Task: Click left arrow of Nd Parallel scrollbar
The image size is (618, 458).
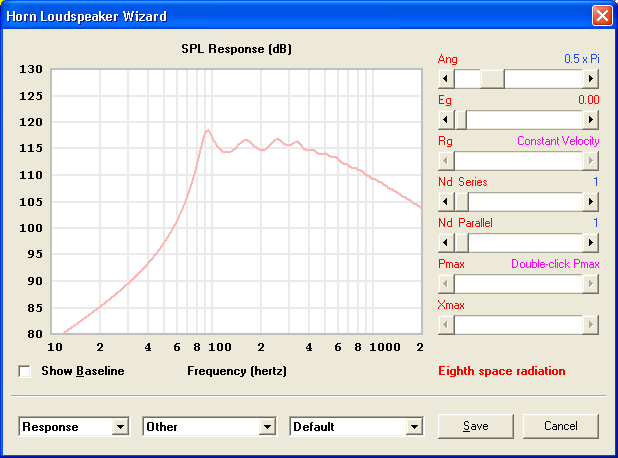Action: click(446, 243)
